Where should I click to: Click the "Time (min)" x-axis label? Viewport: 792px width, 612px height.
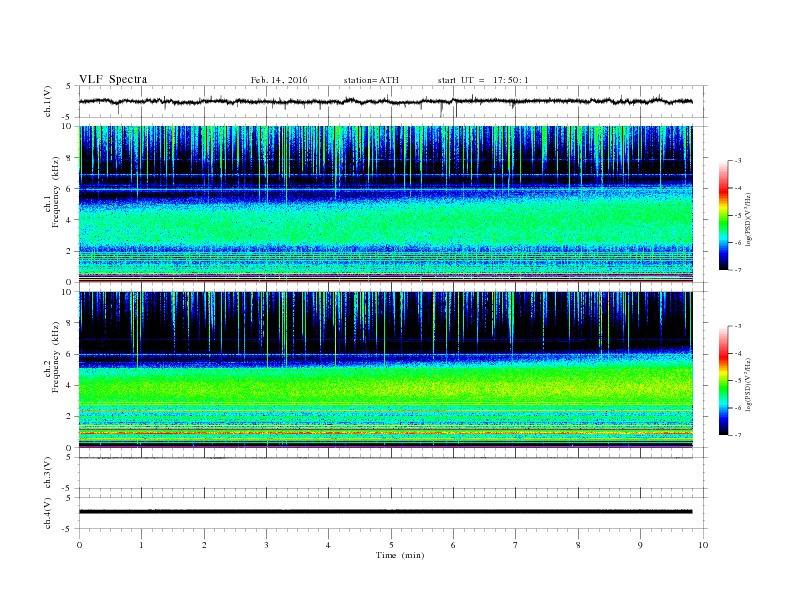point(400,555)
